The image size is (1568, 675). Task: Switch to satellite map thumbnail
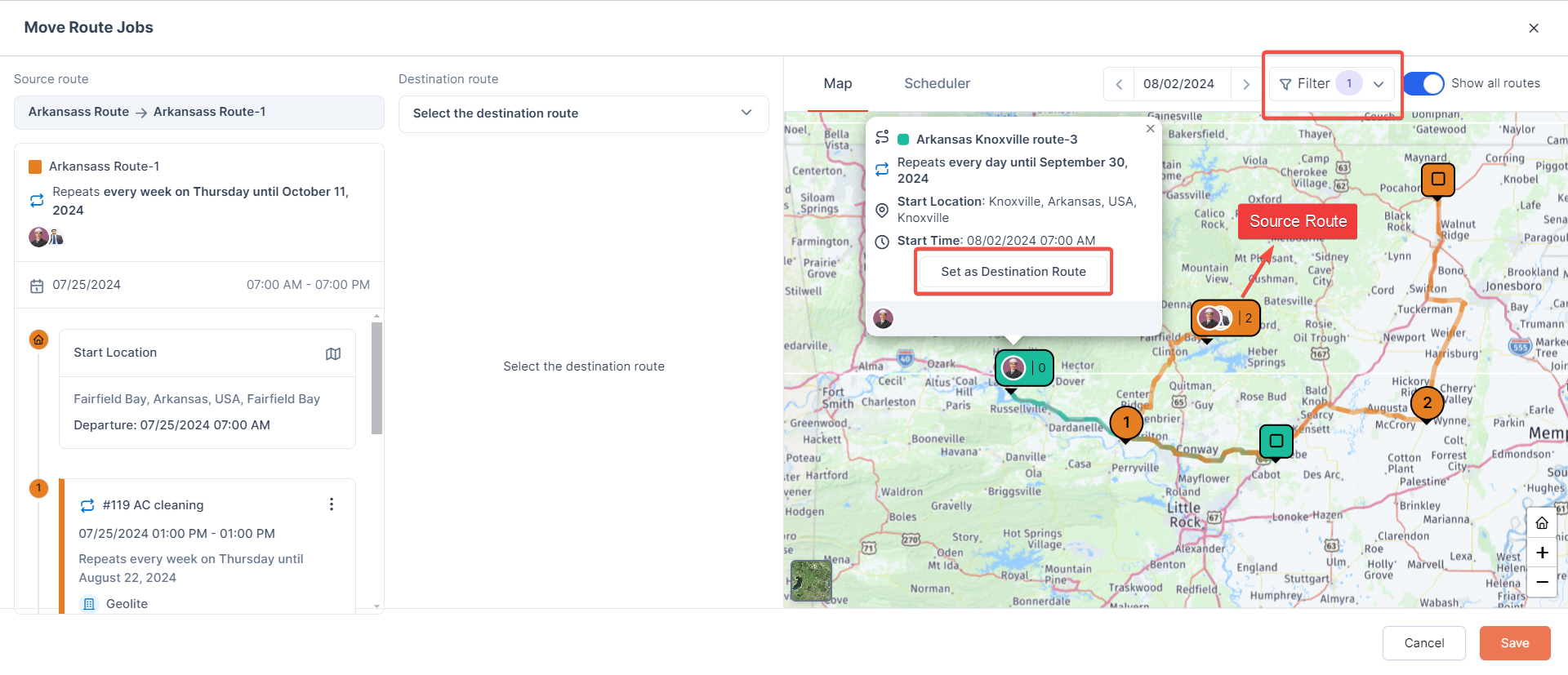tap(811, 580)
